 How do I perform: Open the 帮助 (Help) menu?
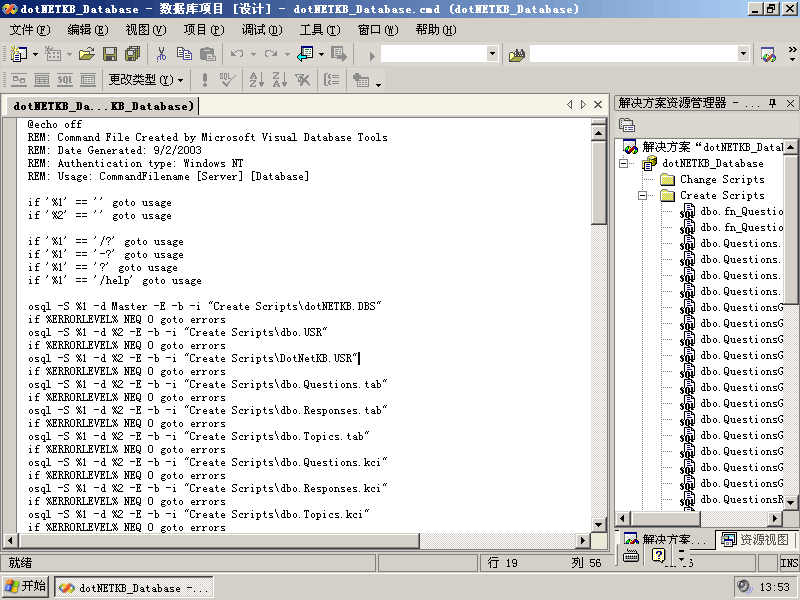[436, 30]
